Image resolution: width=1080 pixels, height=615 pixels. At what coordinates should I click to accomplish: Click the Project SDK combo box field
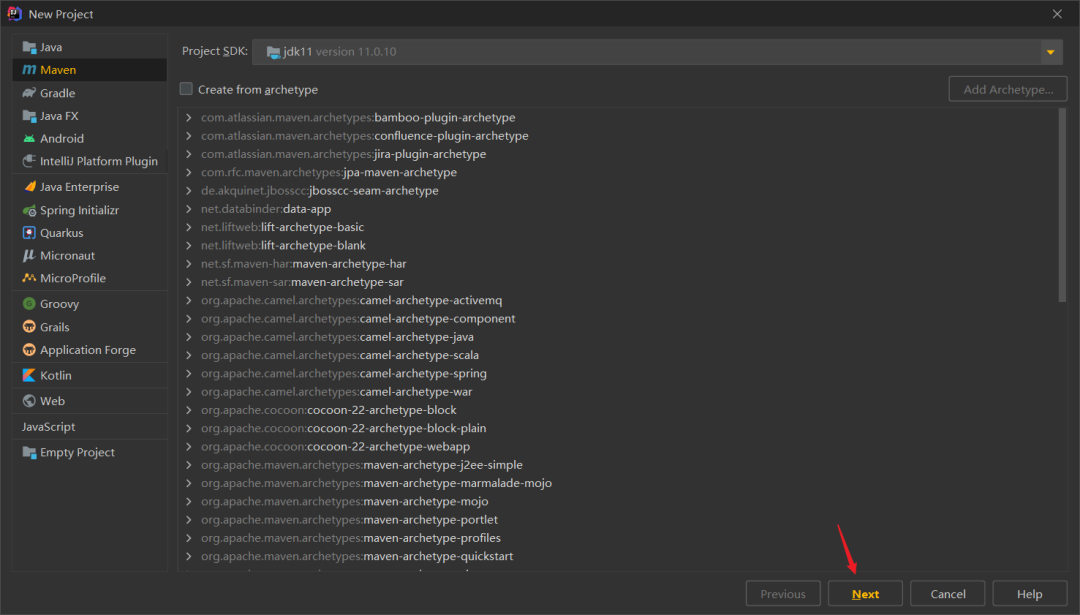pyautogui.click(x=657, y=52)
